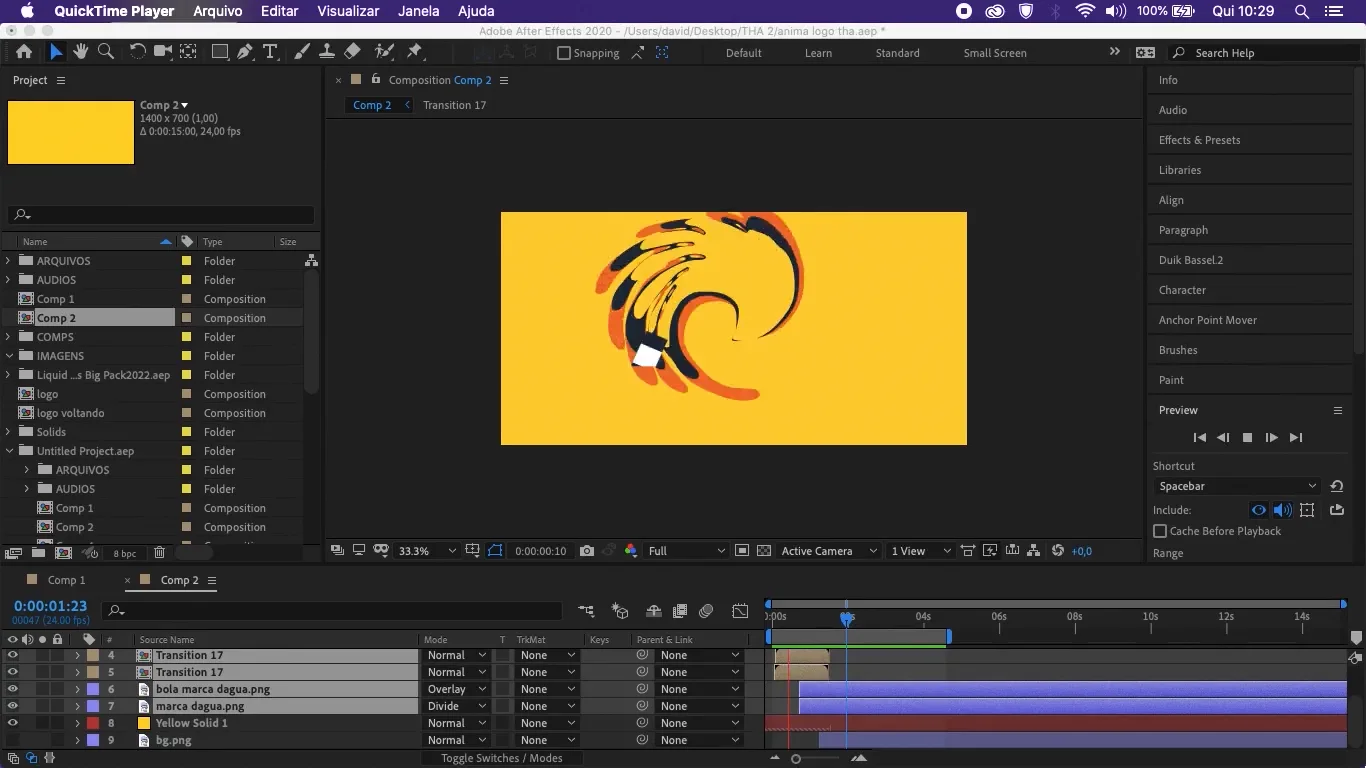Hide the bola marca dagua.png layer
The width and height of the screenshot is (1366, 768).
pyautogui.click(x=12, y=689)
